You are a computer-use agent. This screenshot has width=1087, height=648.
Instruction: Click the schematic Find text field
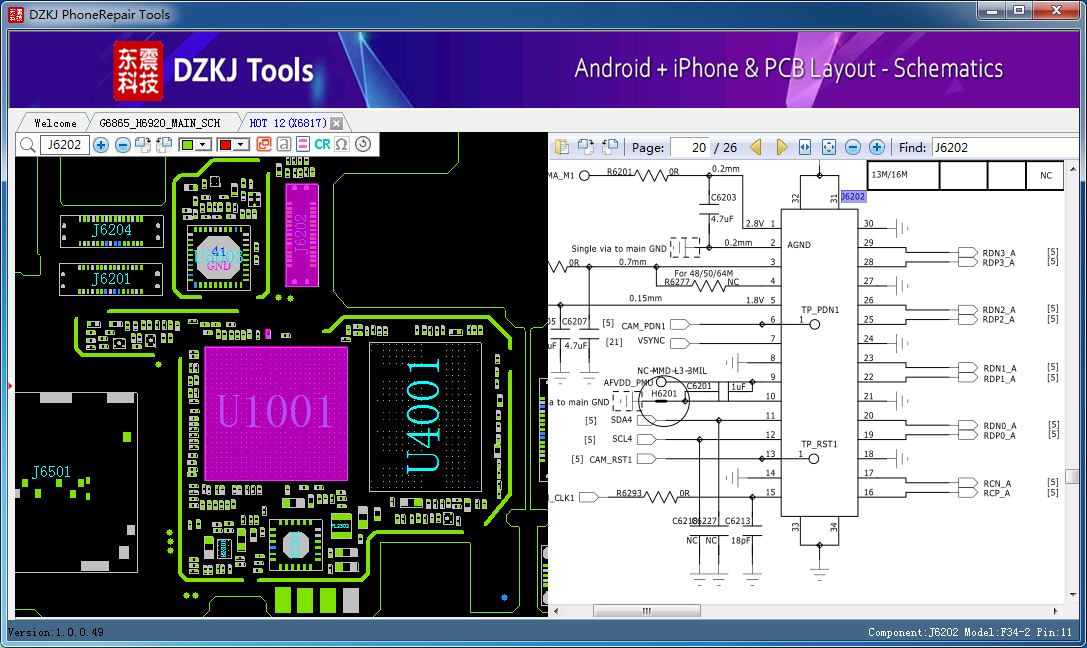click(x=1004, y=148)
